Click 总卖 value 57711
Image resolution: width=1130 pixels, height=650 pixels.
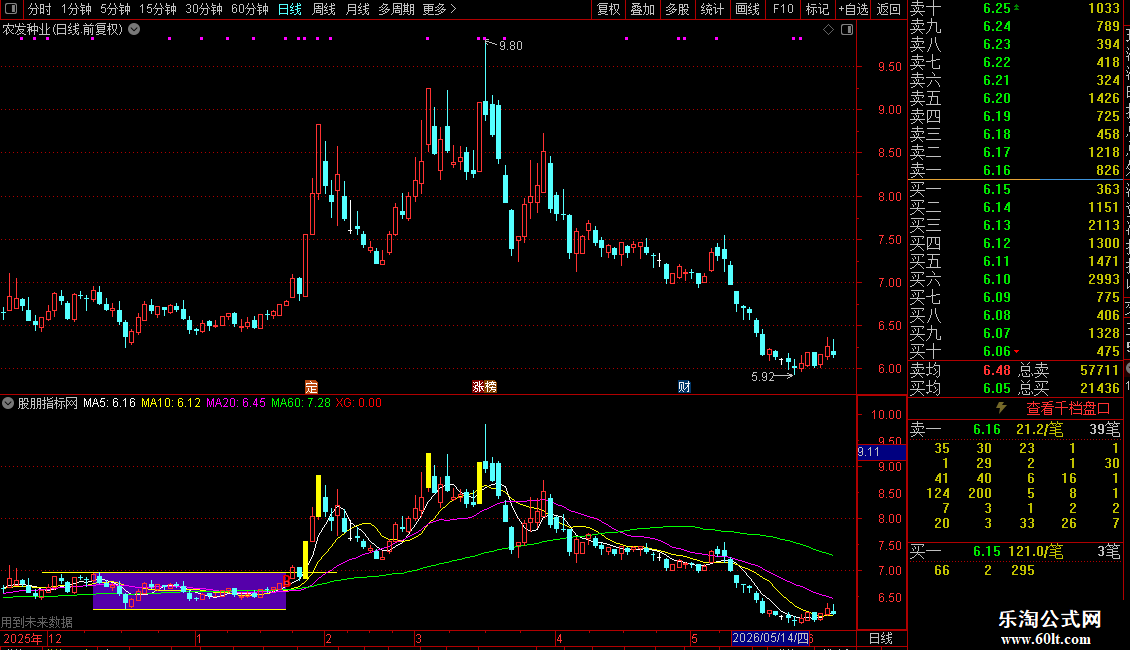(x=1099, y=370)
